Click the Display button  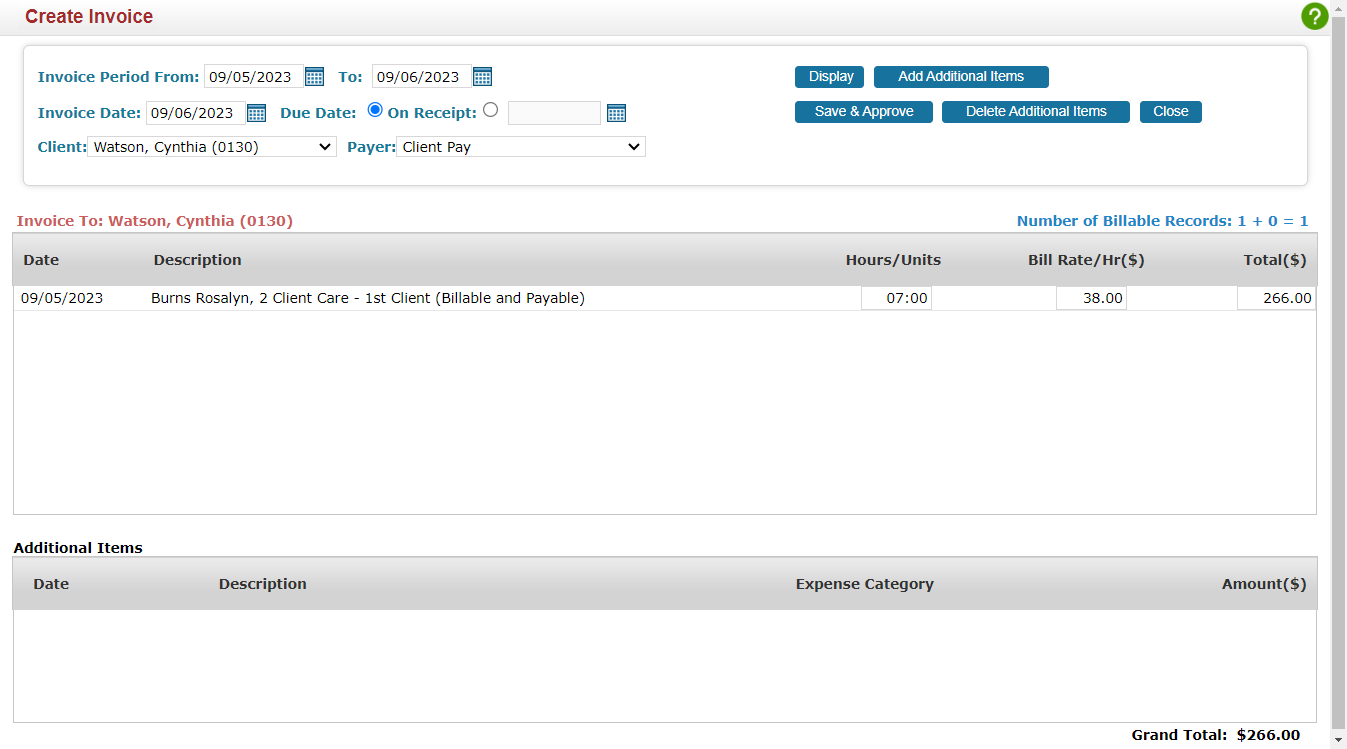tap(829, 76)
